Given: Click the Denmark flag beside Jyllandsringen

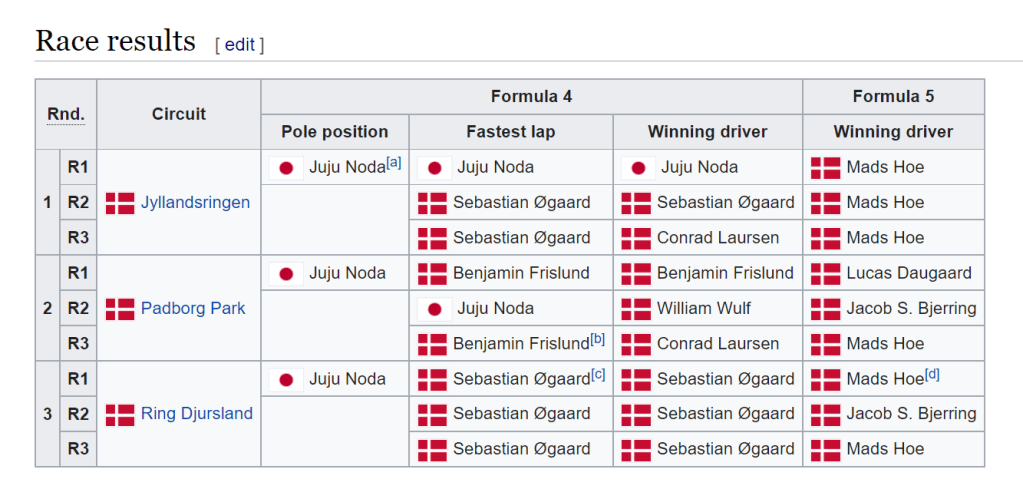Looking at the screenshot, I should [119, 203].
